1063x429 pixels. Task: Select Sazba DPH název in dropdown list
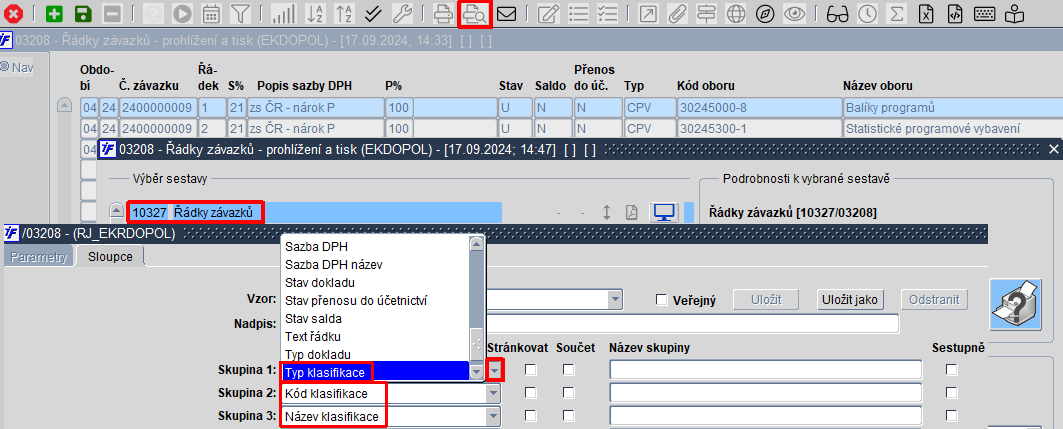coord(375,264)
